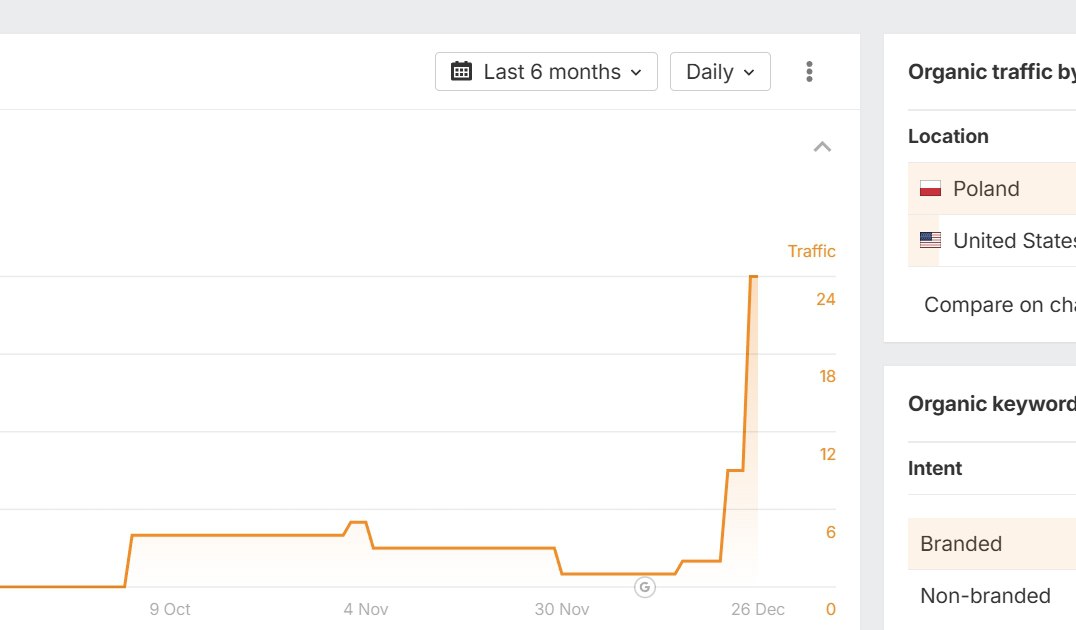This screenshot has height=630, width=1076.
Task: Click the 26 Dec date label
Action: [757, 609]
